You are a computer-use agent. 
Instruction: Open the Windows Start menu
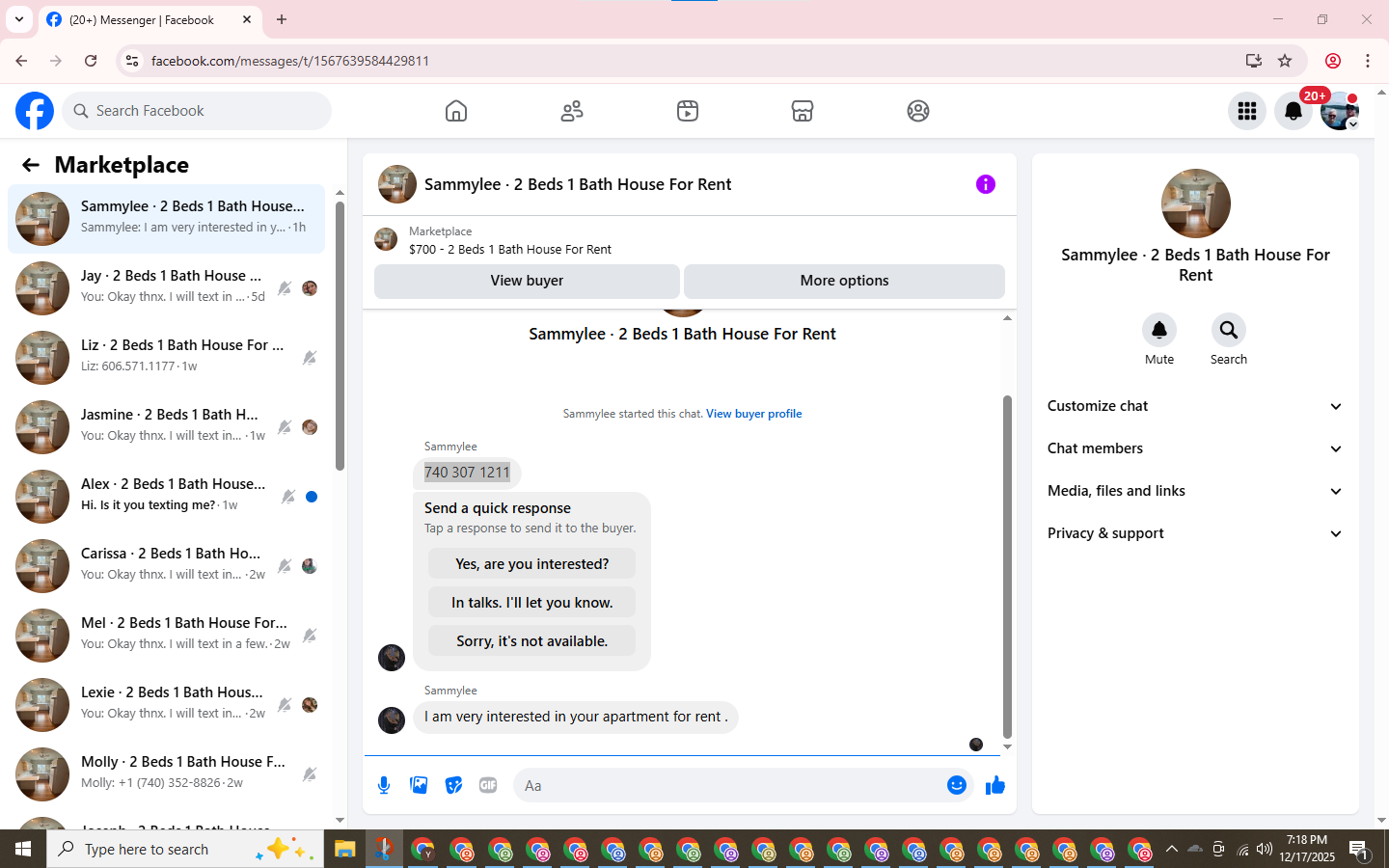coord(23,850)
